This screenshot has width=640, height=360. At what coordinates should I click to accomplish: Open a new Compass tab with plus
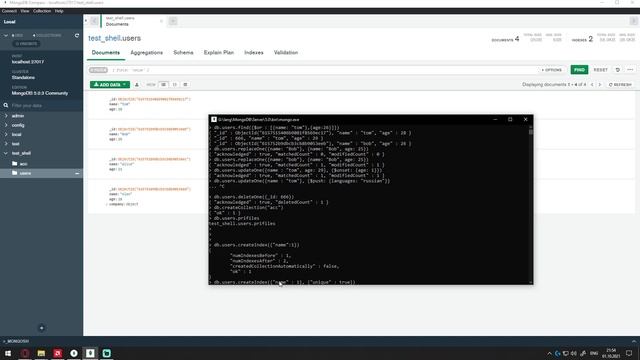[x=173, y=21]
